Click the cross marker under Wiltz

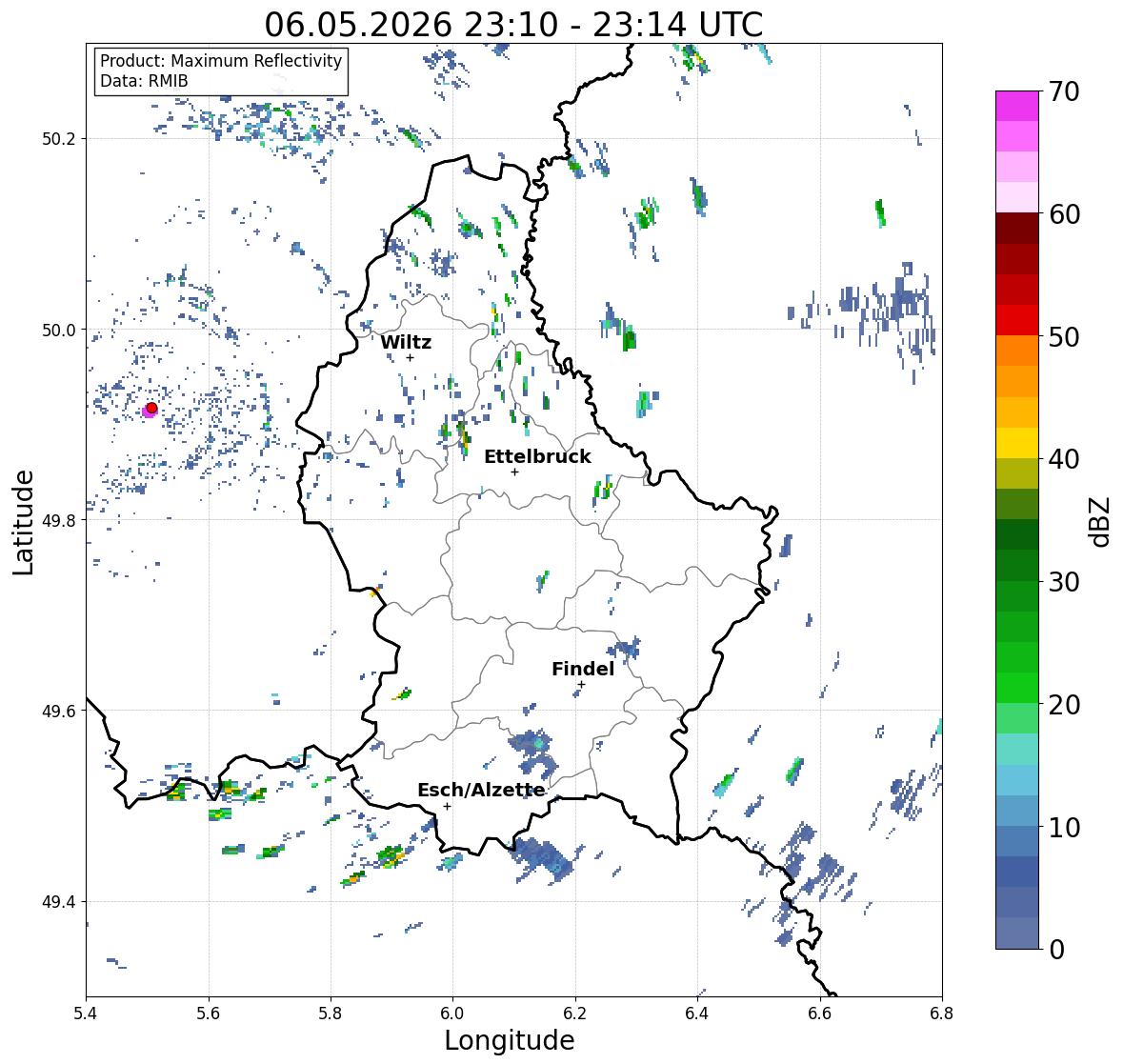coord(410,357)
